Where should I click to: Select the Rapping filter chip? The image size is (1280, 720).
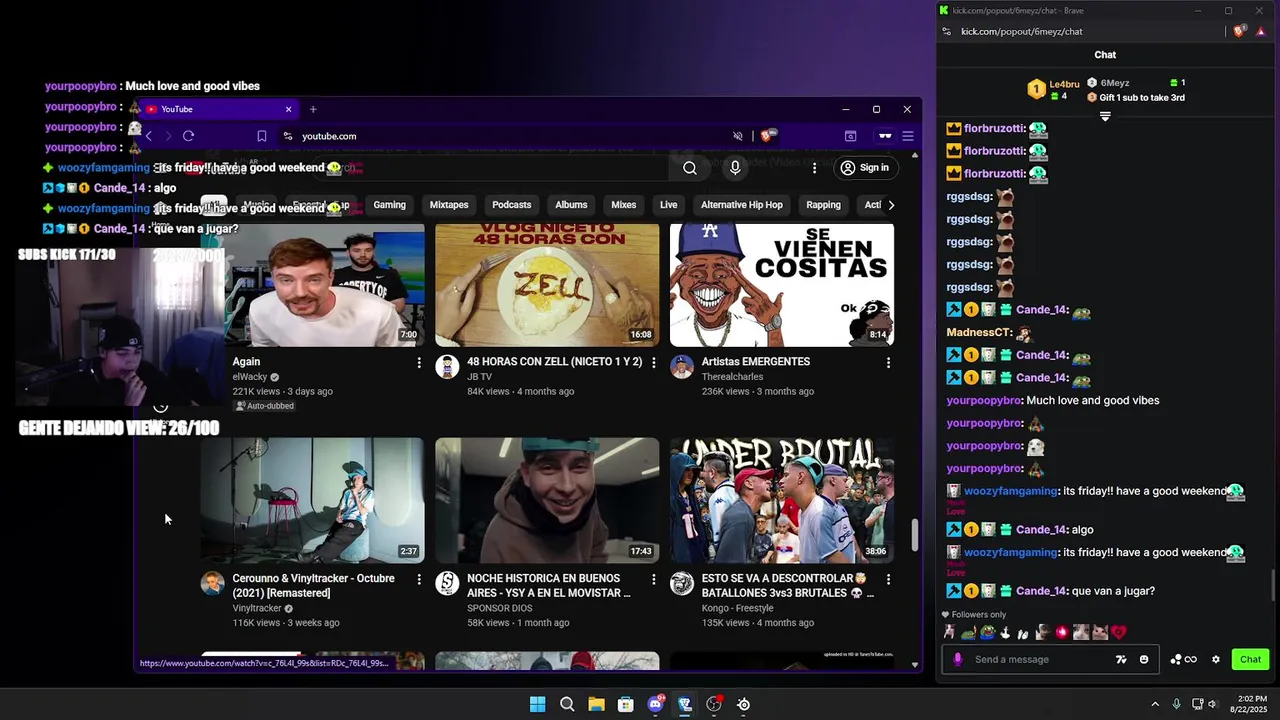coord(824,205)
